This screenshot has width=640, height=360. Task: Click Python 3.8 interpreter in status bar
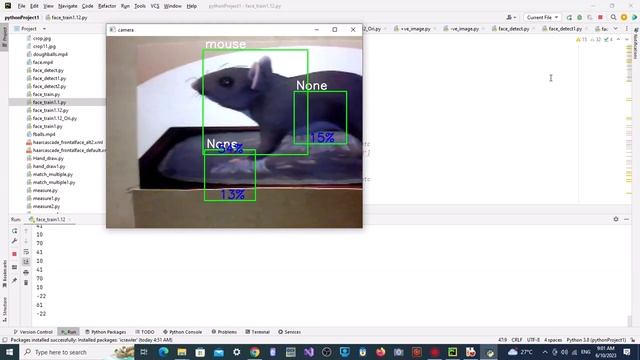tap(596, 340)
